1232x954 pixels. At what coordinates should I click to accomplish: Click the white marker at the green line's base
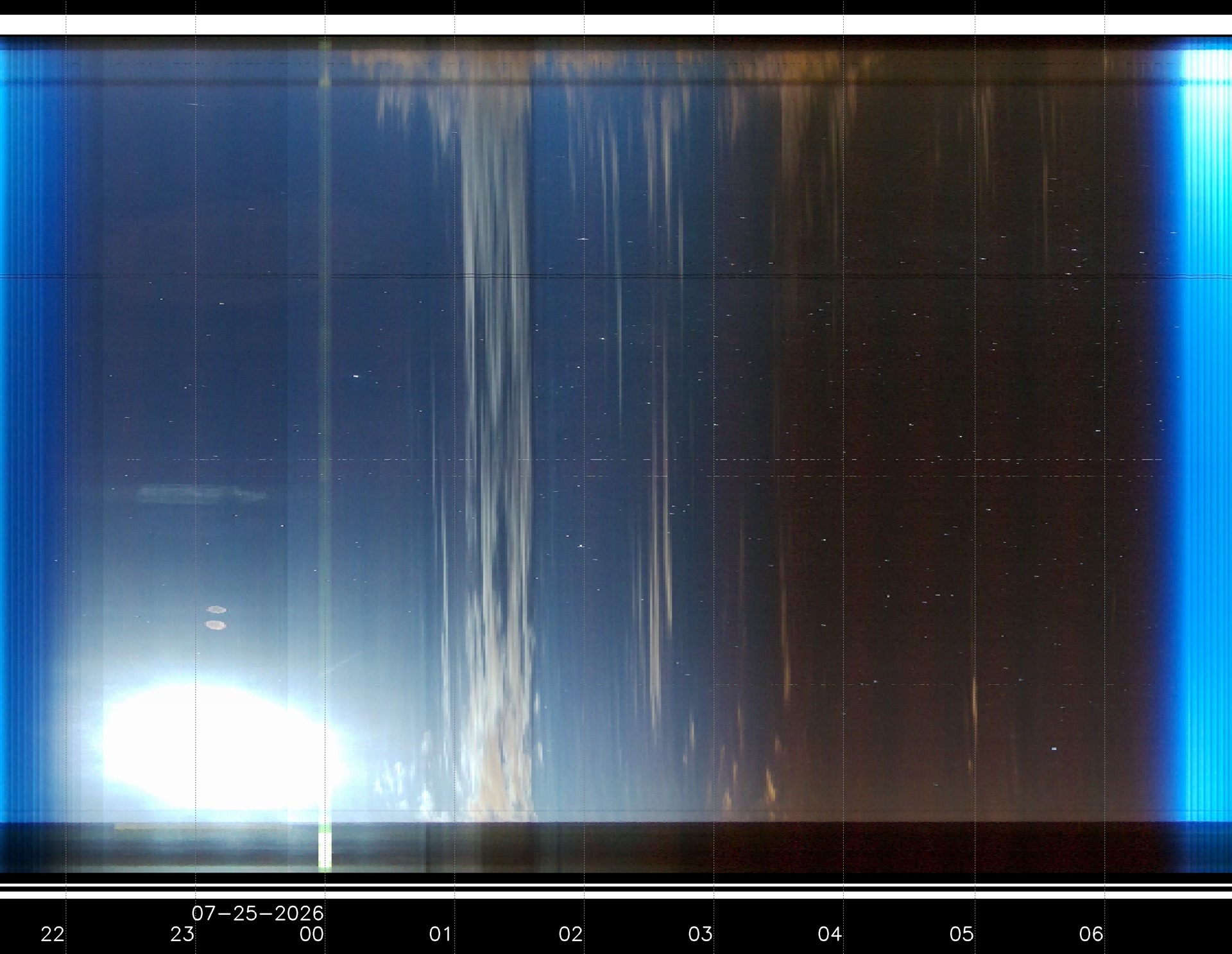pyautogui.click(x=325, y=851)
